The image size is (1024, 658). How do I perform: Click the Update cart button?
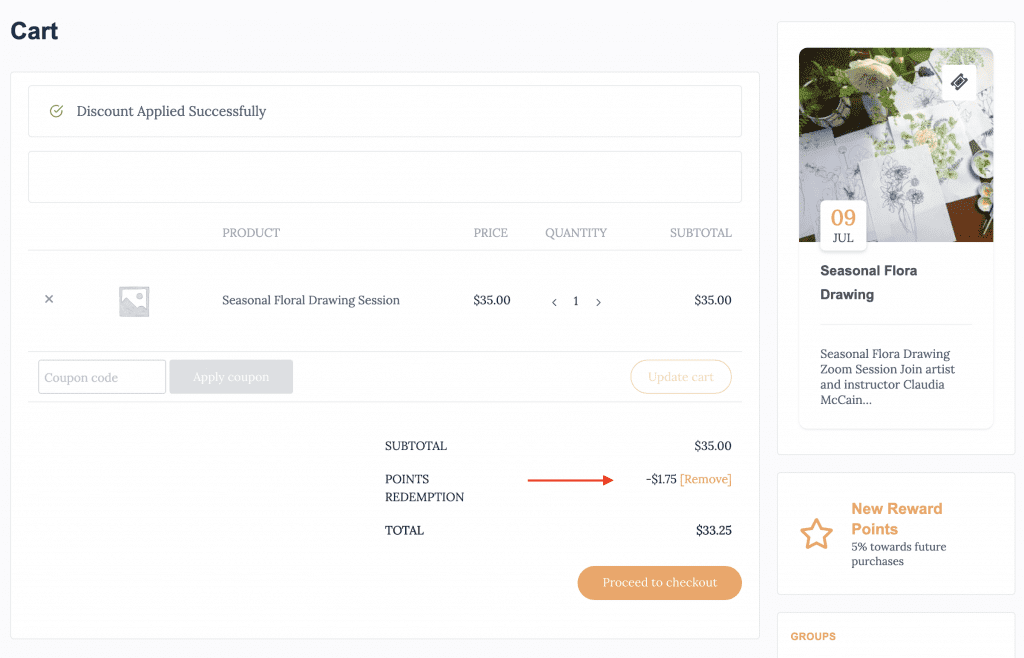(x=680, y=377)
